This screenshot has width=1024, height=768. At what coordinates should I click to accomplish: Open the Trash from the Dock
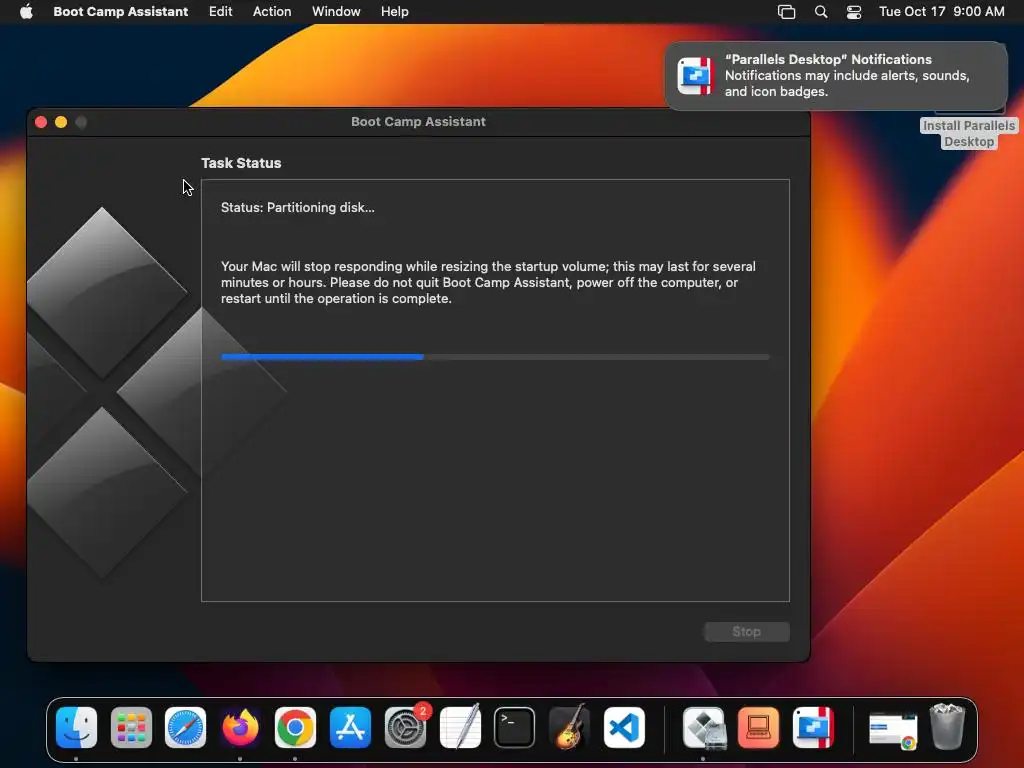(x=948, y=726)
